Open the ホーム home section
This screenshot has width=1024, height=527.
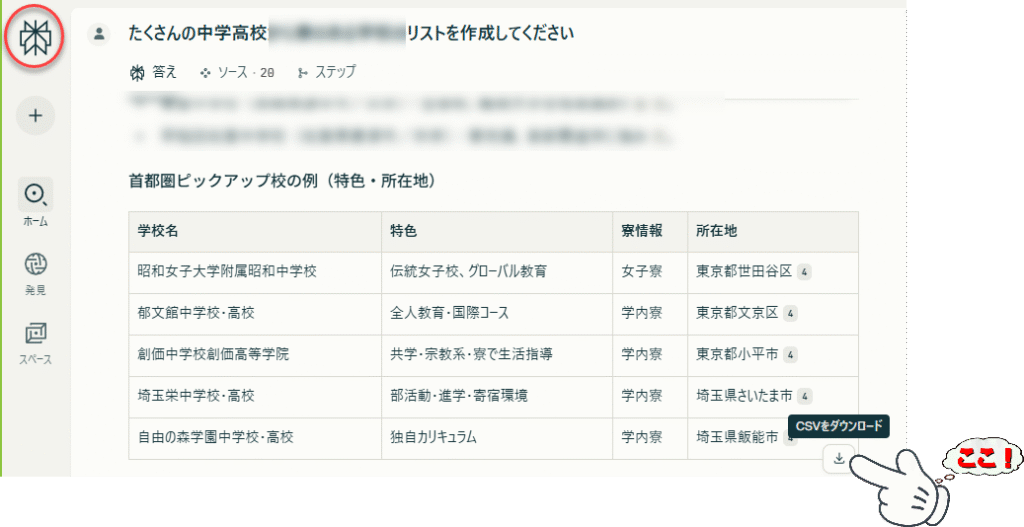coord(35,203)
